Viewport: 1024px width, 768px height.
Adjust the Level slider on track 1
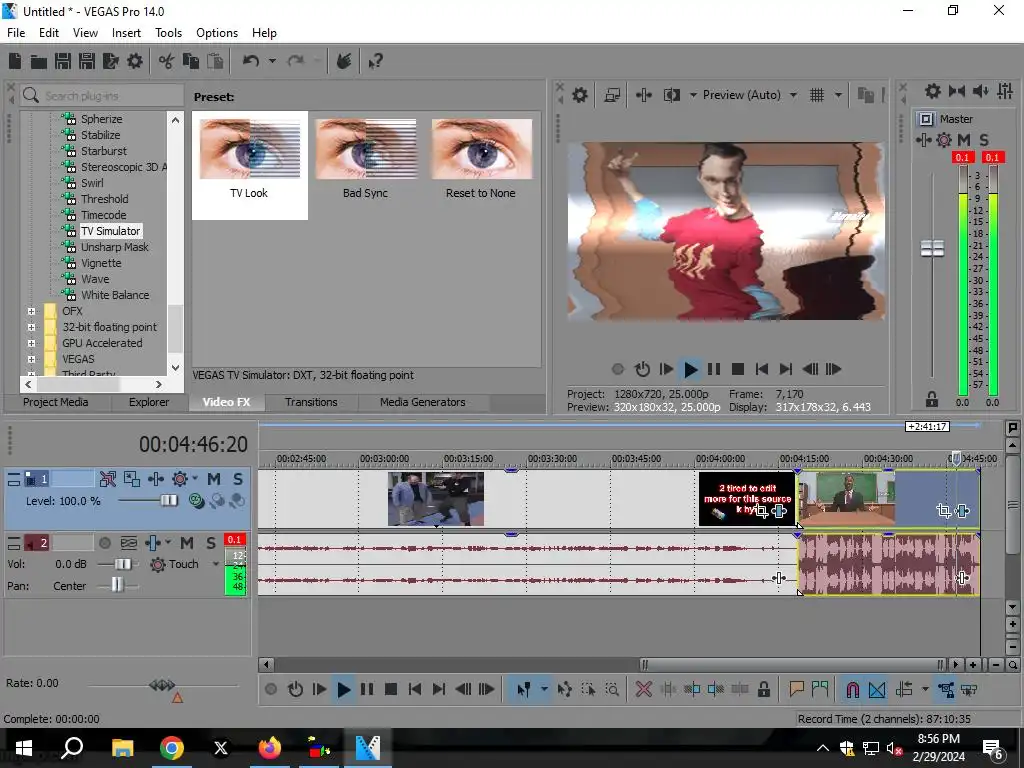tap(168, 501)
